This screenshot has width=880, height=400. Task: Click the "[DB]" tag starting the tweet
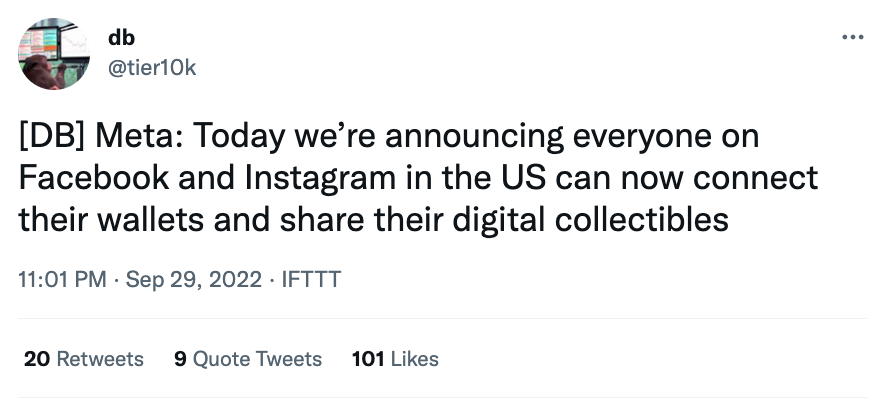pos(50,135)
